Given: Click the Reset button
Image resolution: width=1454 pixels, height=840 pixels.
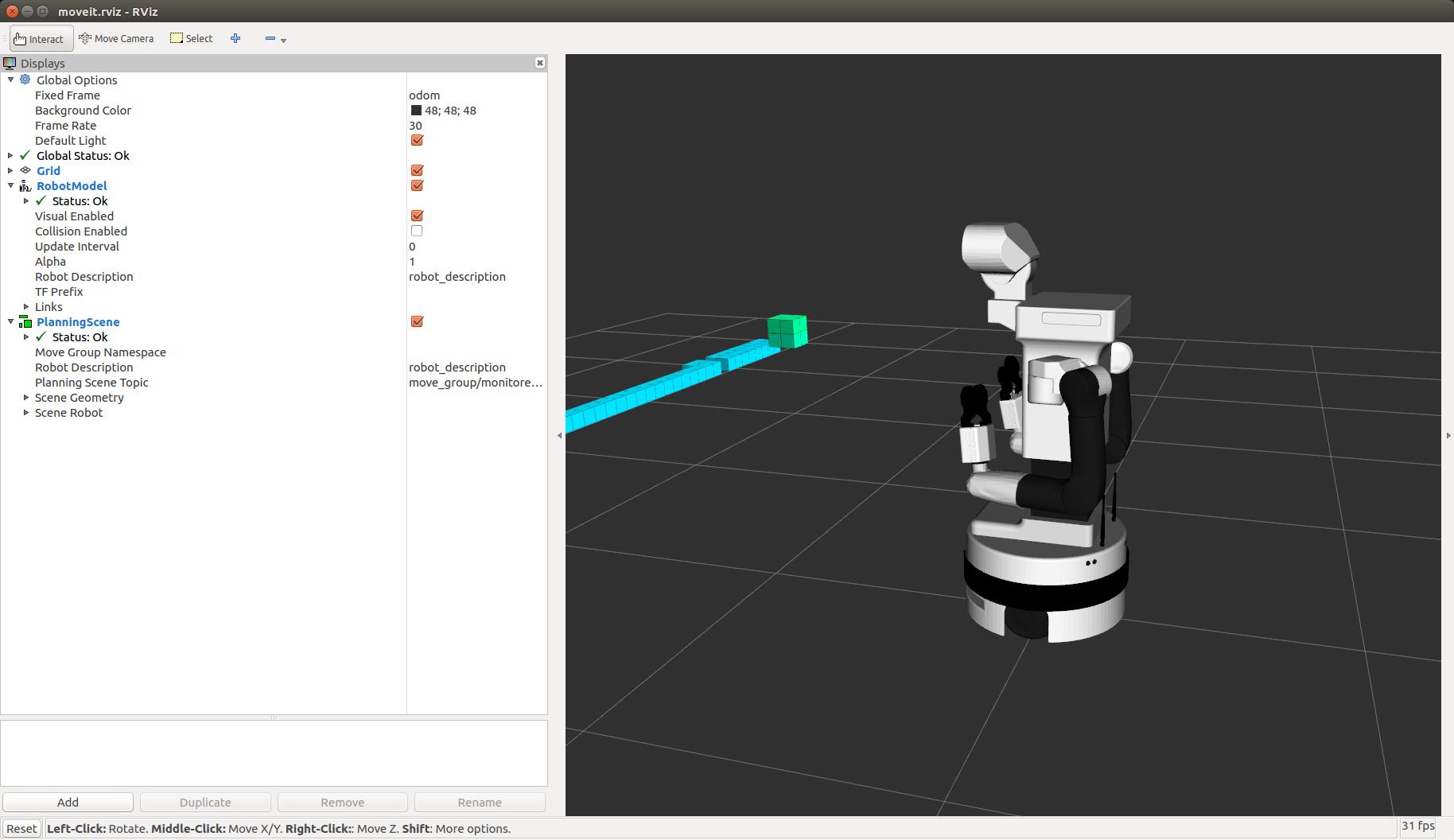Looking at the screenshot, I should coord(21,828).
